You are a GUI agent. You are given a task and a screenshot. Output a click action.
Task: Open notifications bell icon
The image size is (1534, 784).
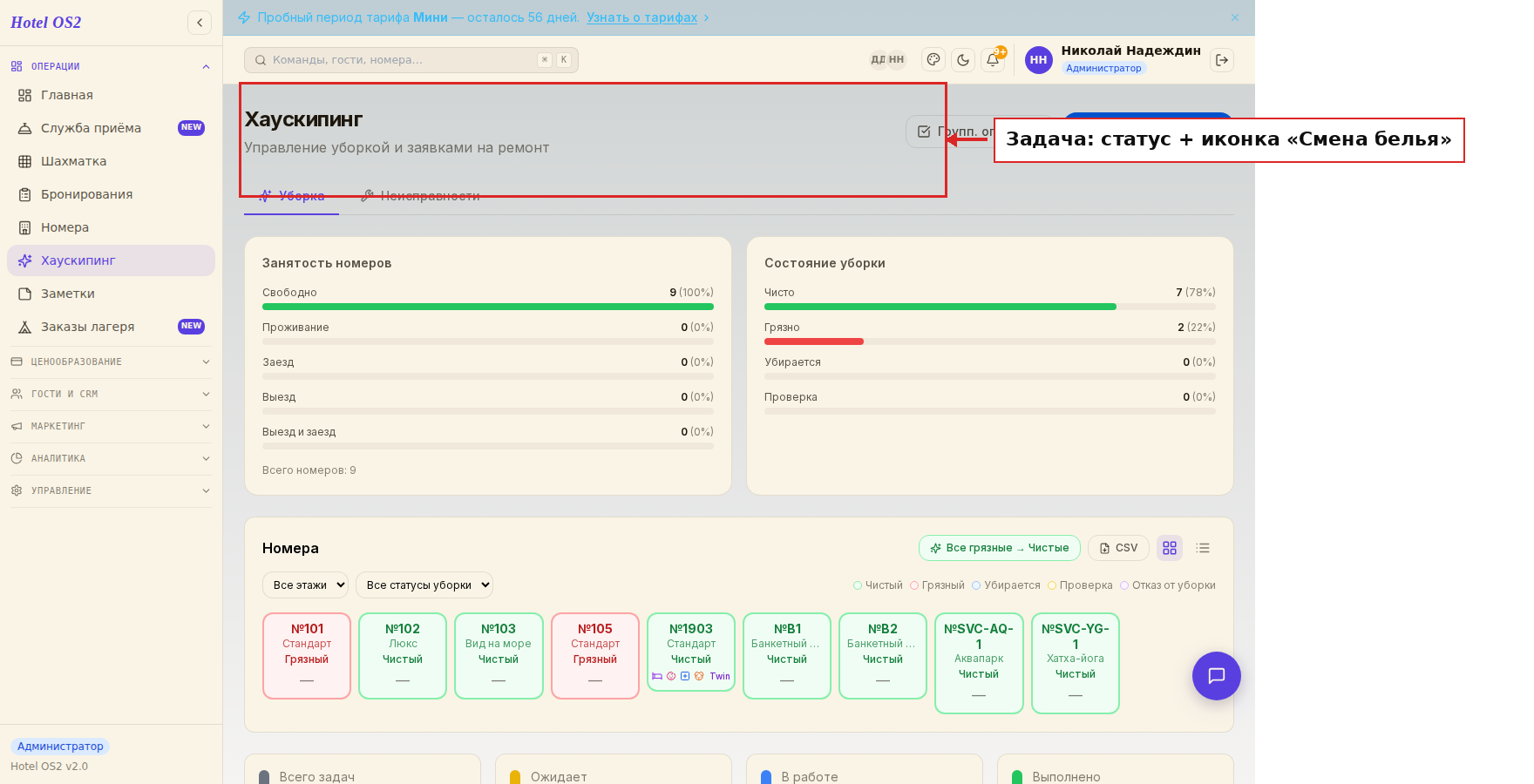coord(993,60)
